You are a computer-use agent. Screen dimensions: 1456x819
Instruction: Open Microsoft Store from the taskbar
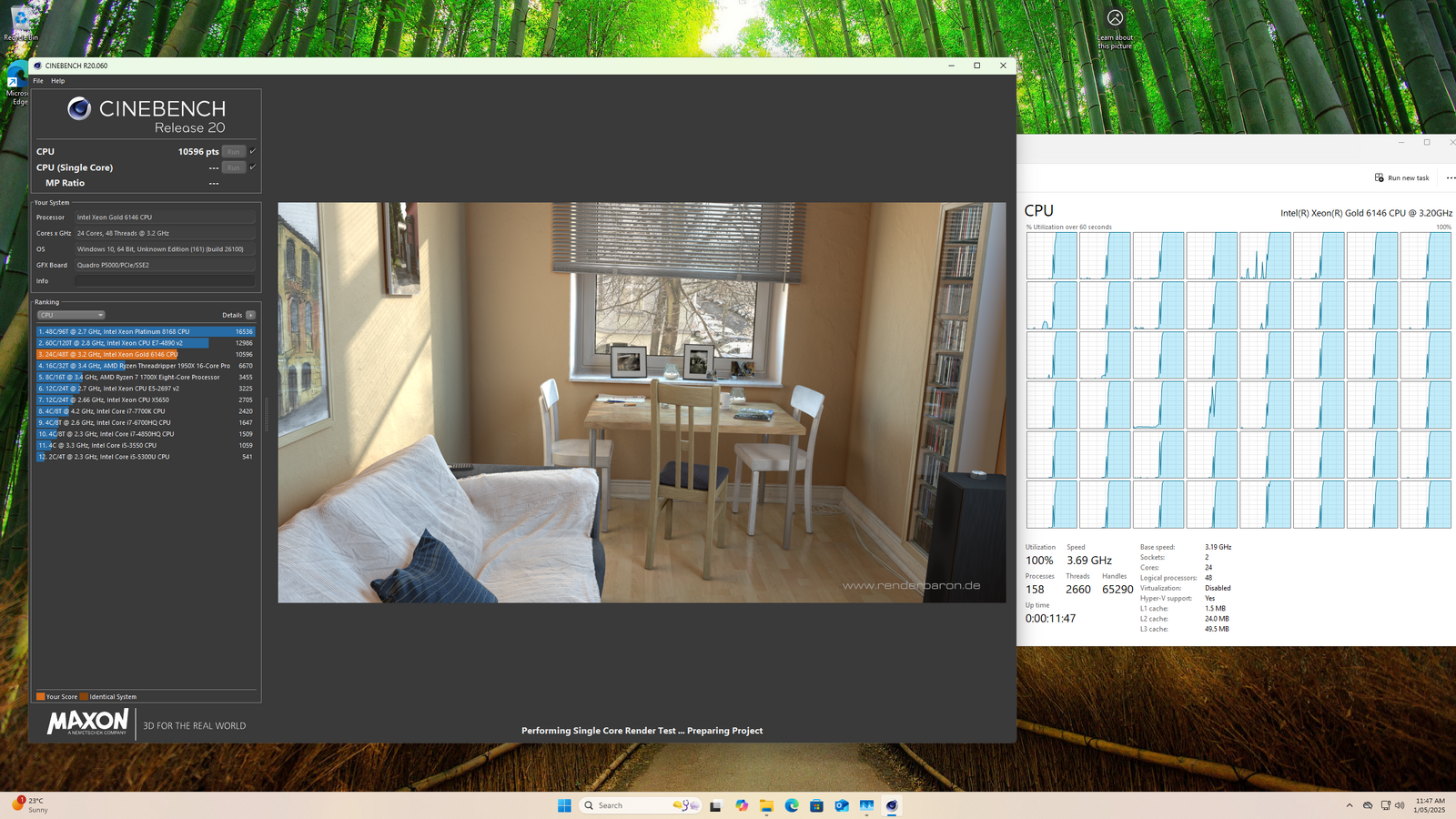pyautogui.click(x=816, y=805)
